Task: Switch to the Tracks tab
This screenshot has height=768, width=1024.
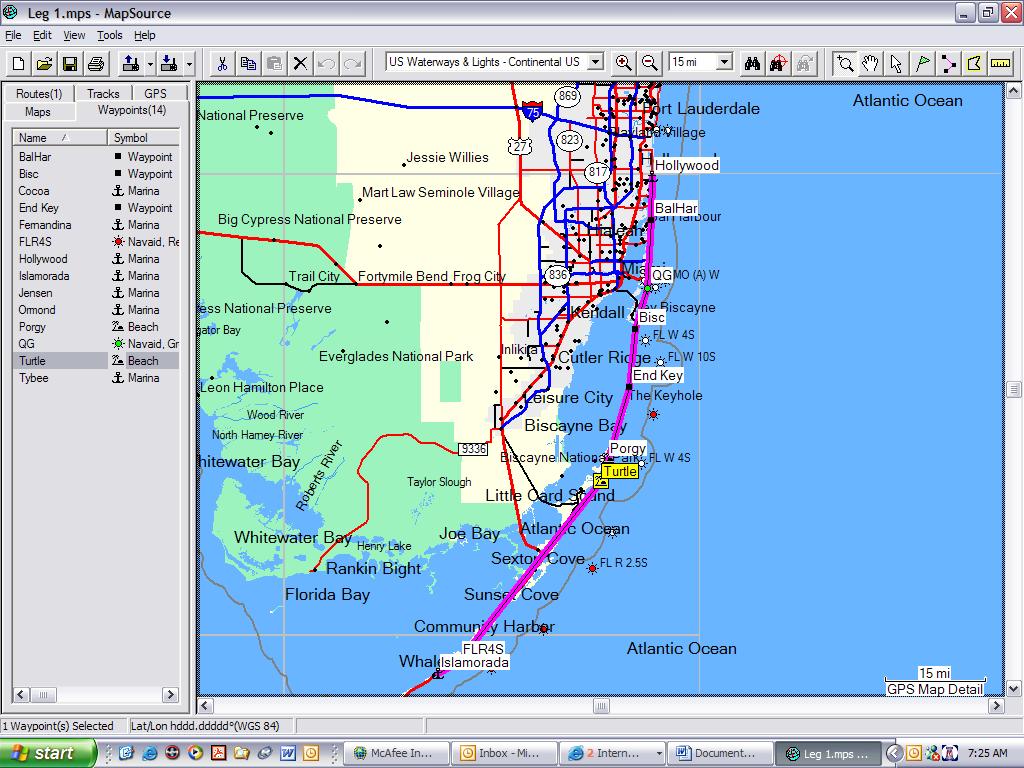Action: click(103, 93)
